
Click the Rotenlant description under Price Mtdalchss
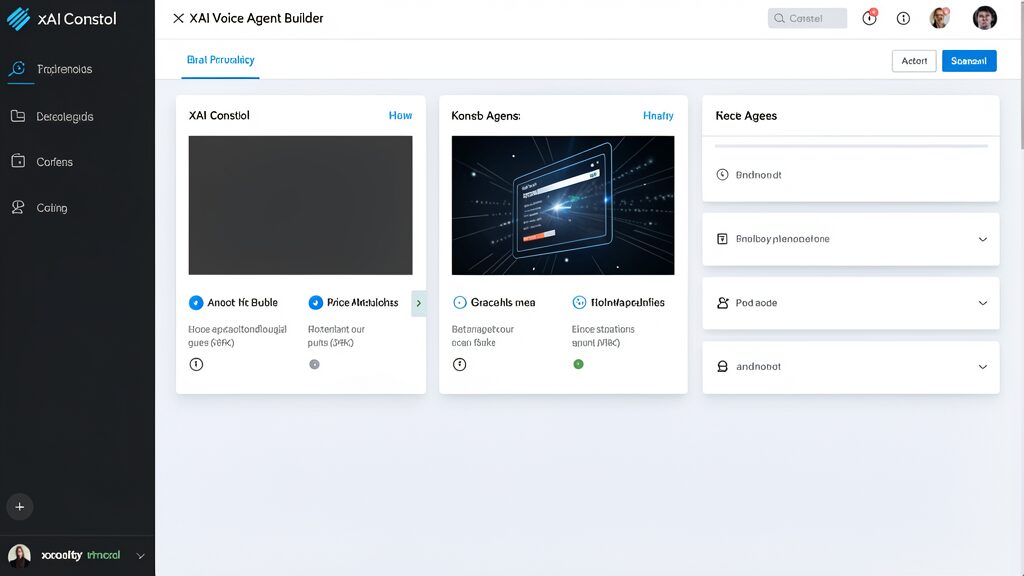[336, 336]
